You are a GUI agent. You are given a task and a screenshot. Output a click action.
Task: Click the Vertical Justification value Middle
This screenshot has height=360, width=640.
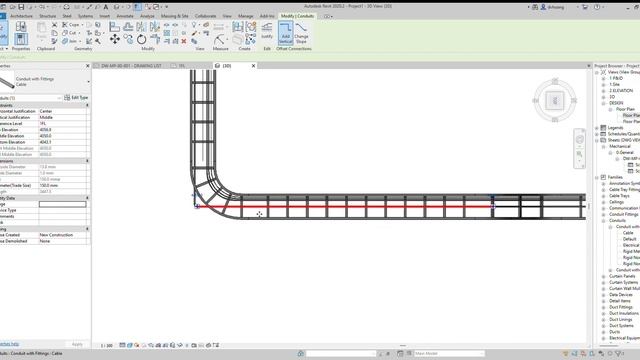62,117
